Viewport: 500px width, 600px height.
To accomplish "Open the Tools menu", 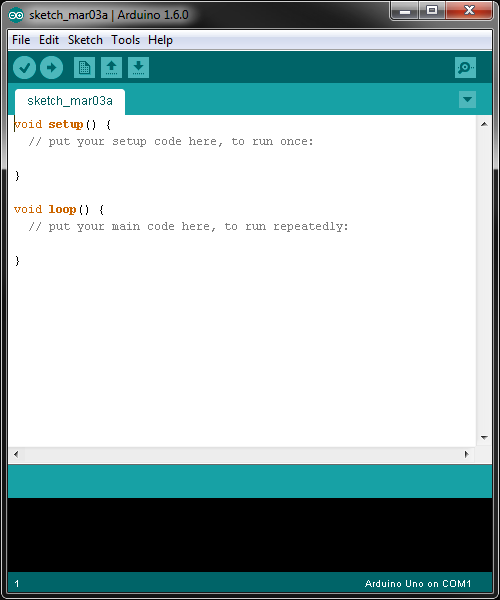I will point(125,40).
